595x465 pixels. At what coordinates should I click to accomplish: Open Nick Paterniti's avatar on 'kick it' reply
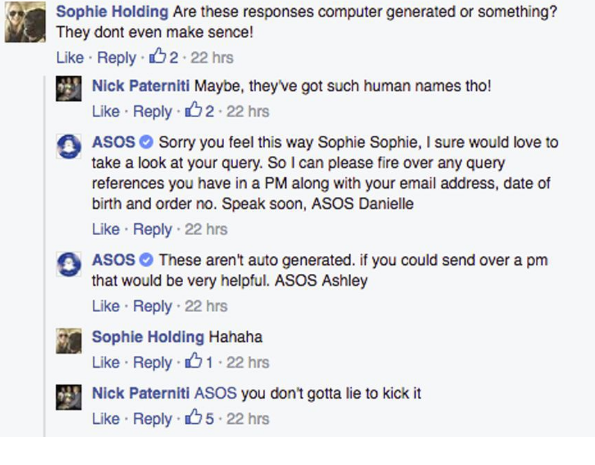point(69,397)
